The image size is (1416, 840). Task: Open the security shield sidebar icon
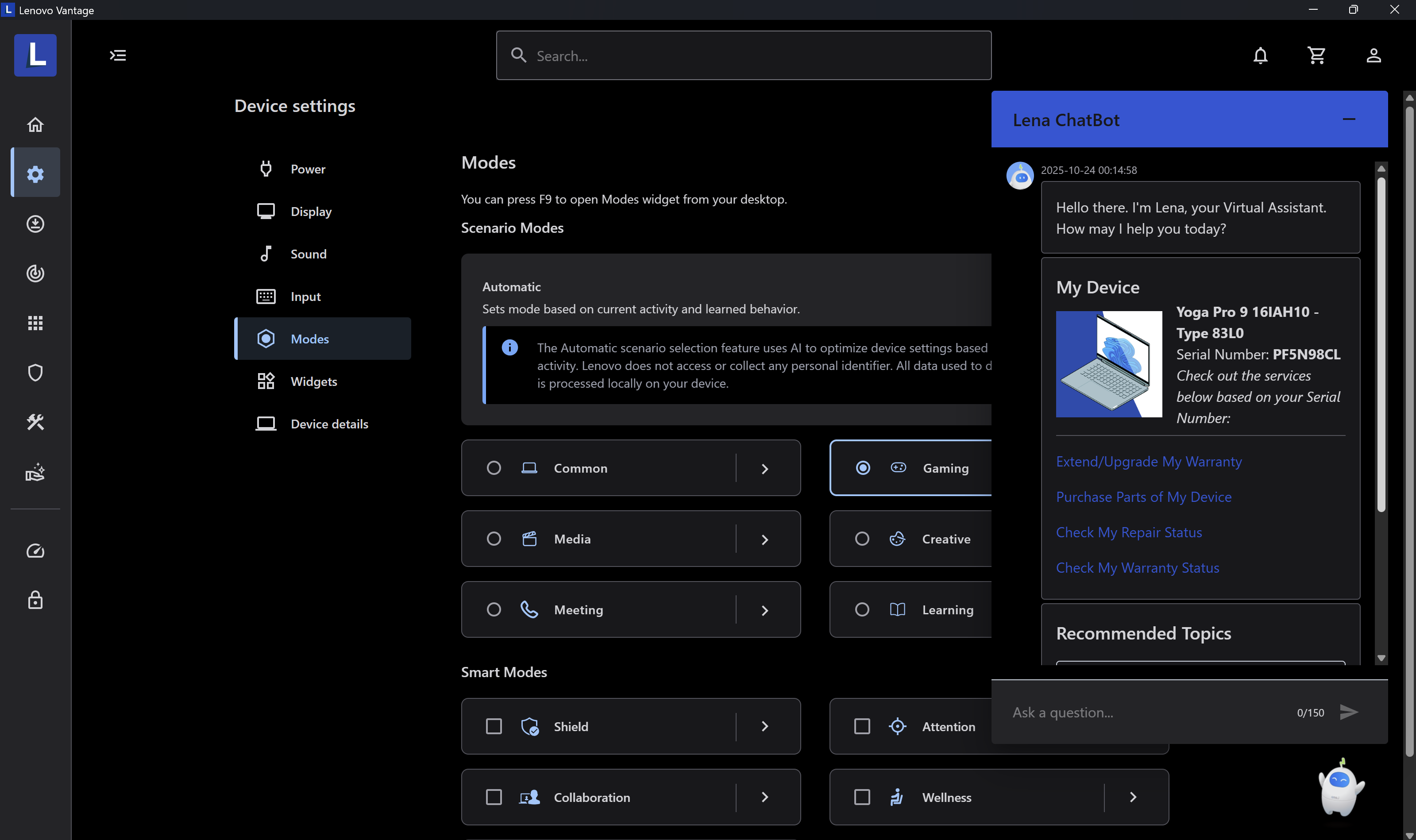35,373
